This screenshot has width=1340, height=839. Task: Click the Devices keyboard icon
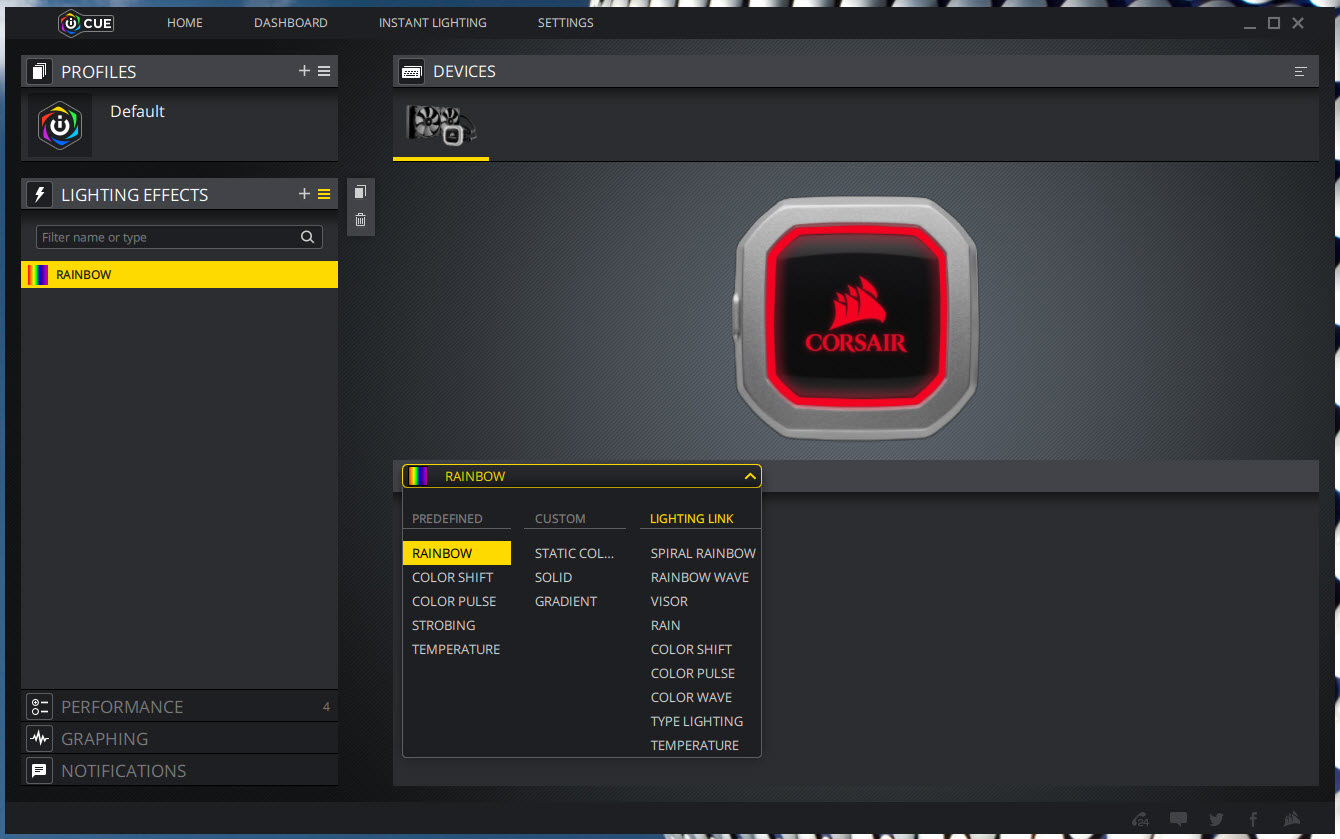[x=411, y=71]
